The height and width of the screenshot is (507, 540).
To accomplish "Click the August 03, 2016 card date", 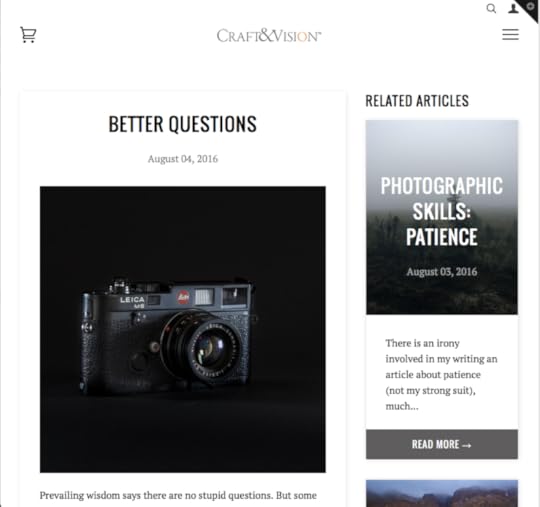I will [442, 272].
